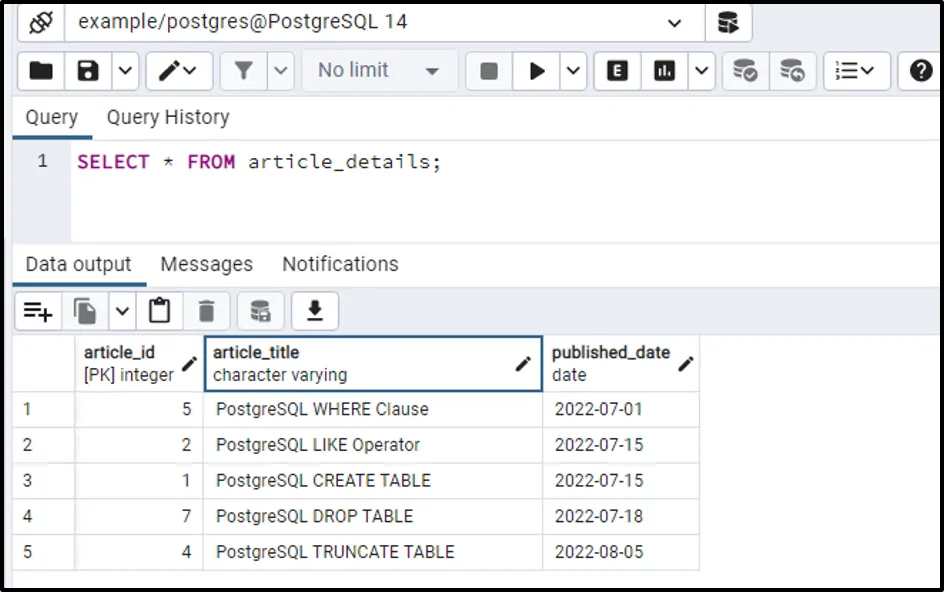This screenshot has width=944, height=592.
Task: Click the Paste clipboard icon in Data output
Action: [159, 312]
